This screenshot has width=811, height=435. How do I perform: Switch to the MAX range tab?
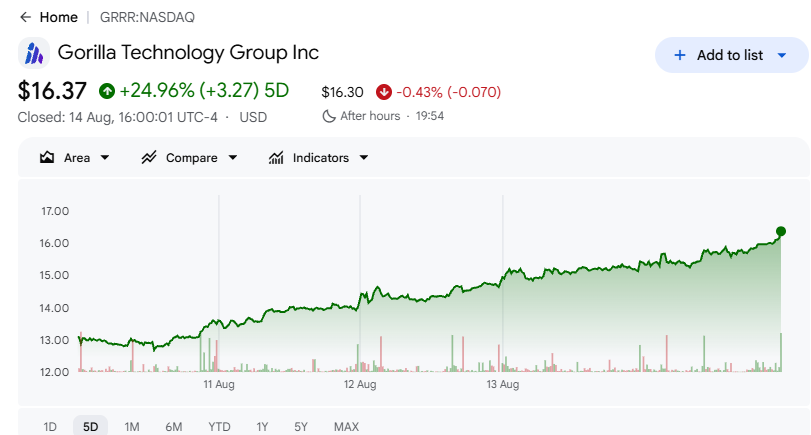point(346,427)
